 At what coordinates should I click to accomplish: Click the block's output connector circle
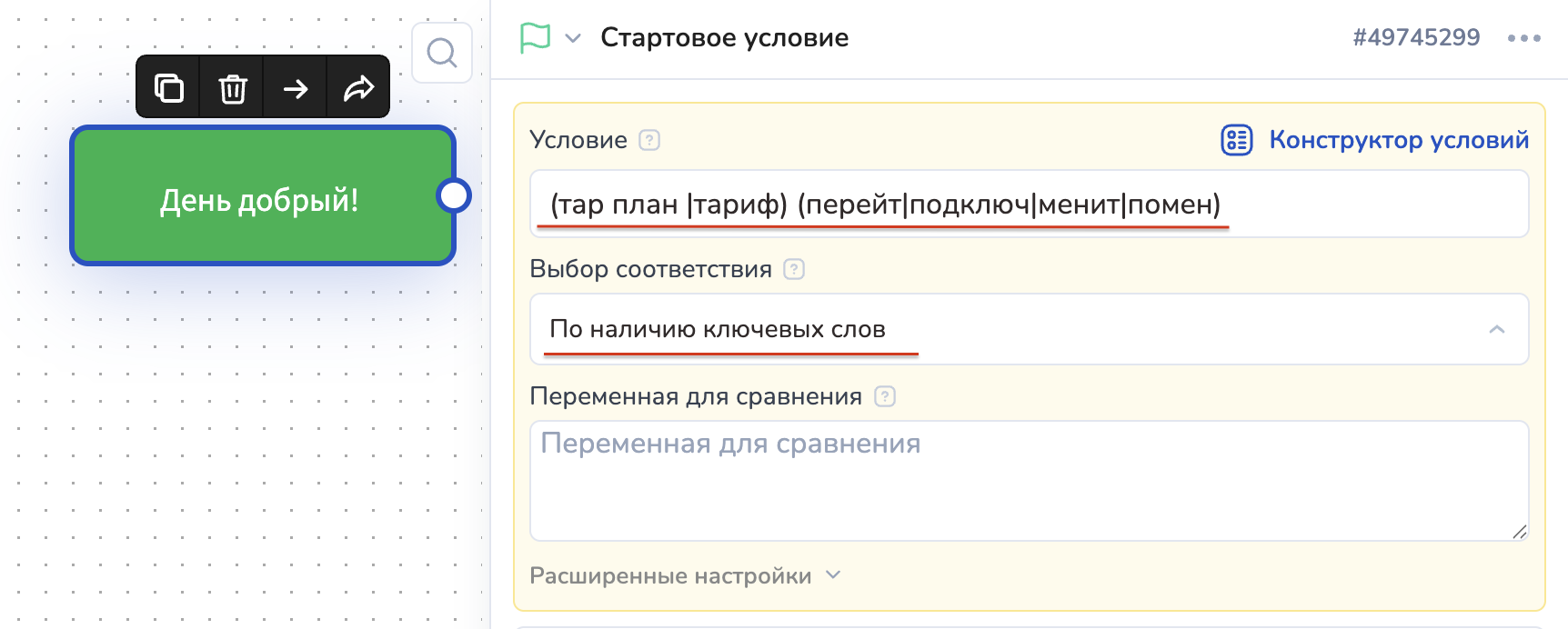coord(454,195)
